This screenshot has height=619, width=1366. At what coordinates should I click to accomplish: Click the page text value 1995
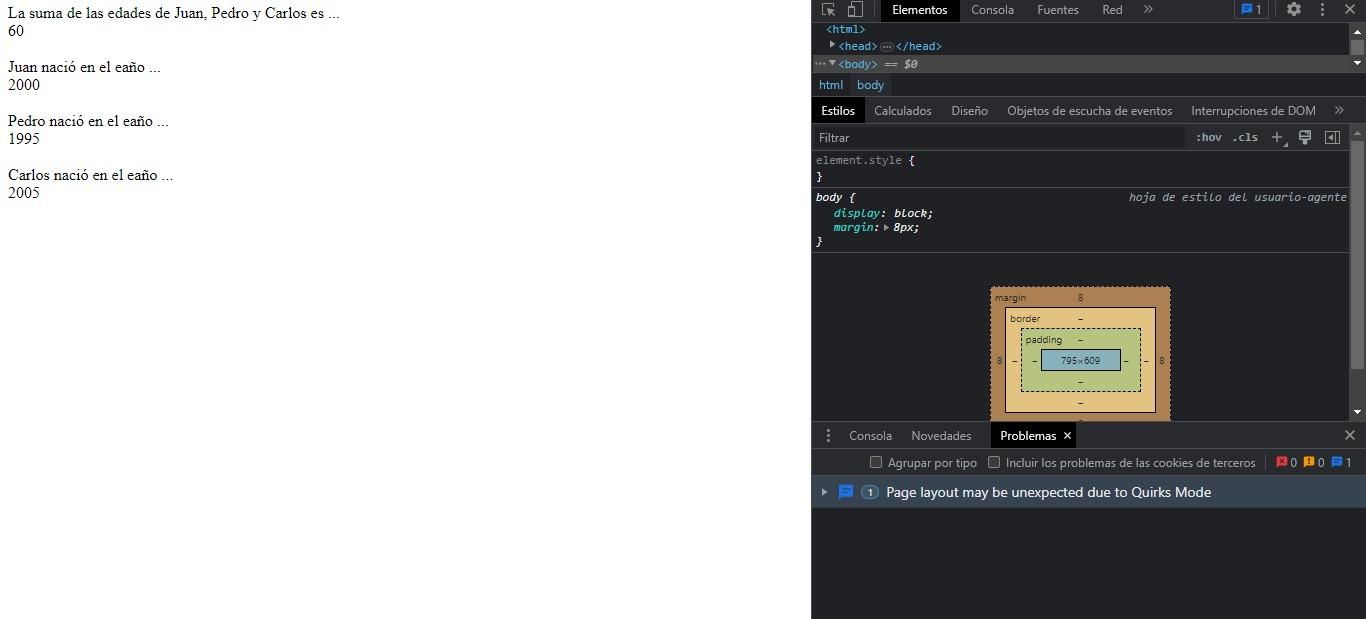(x=24, y=139)
